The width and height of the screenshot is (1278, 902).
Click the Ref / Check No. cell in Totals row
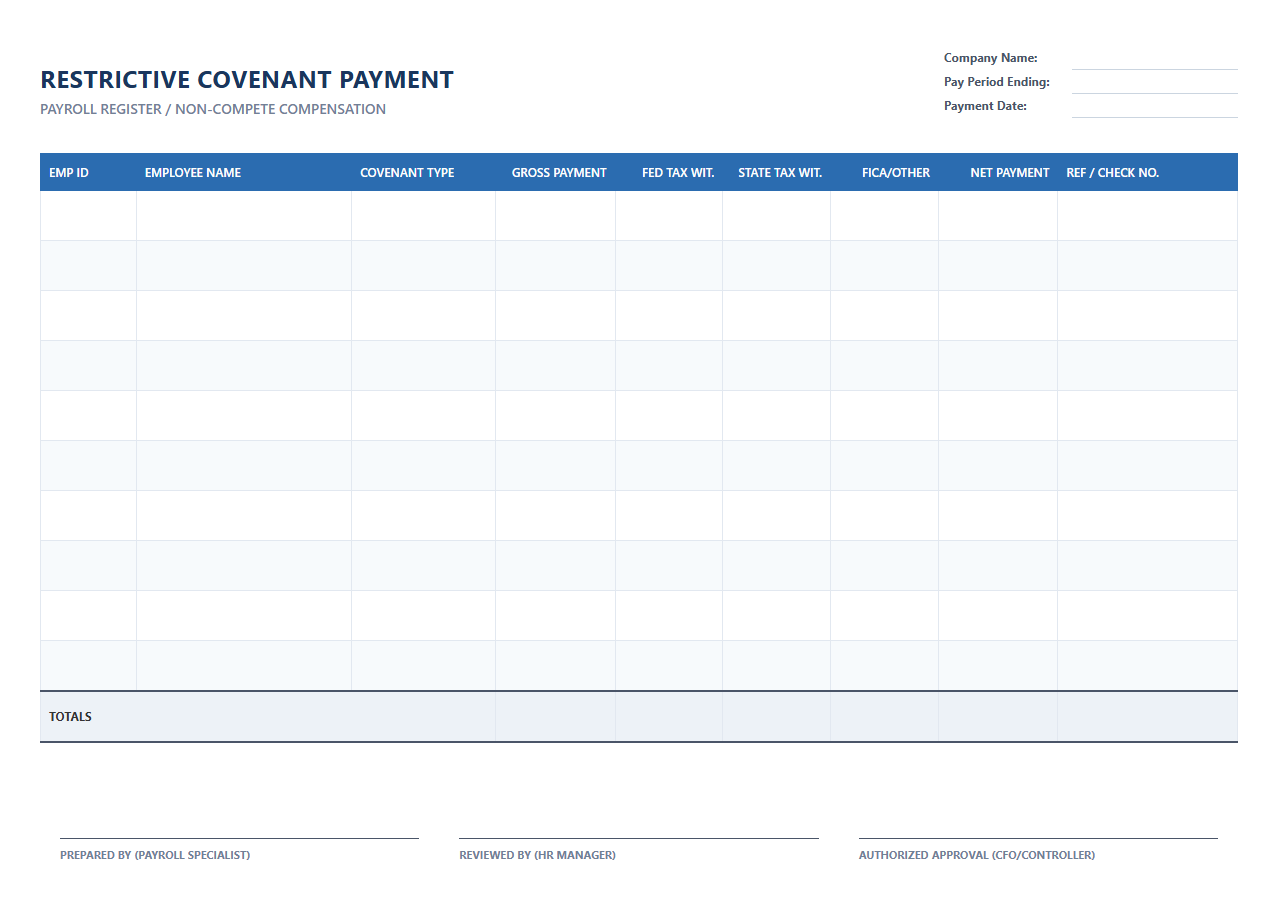(1147, 717)
